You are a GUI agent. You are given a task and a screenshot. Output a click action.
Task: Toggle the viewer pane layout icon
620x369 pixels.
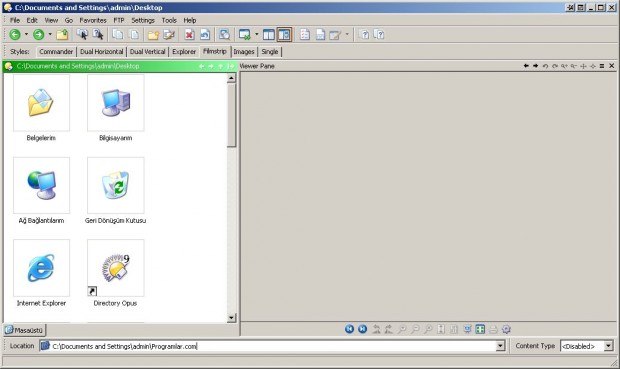pos(284,35)
